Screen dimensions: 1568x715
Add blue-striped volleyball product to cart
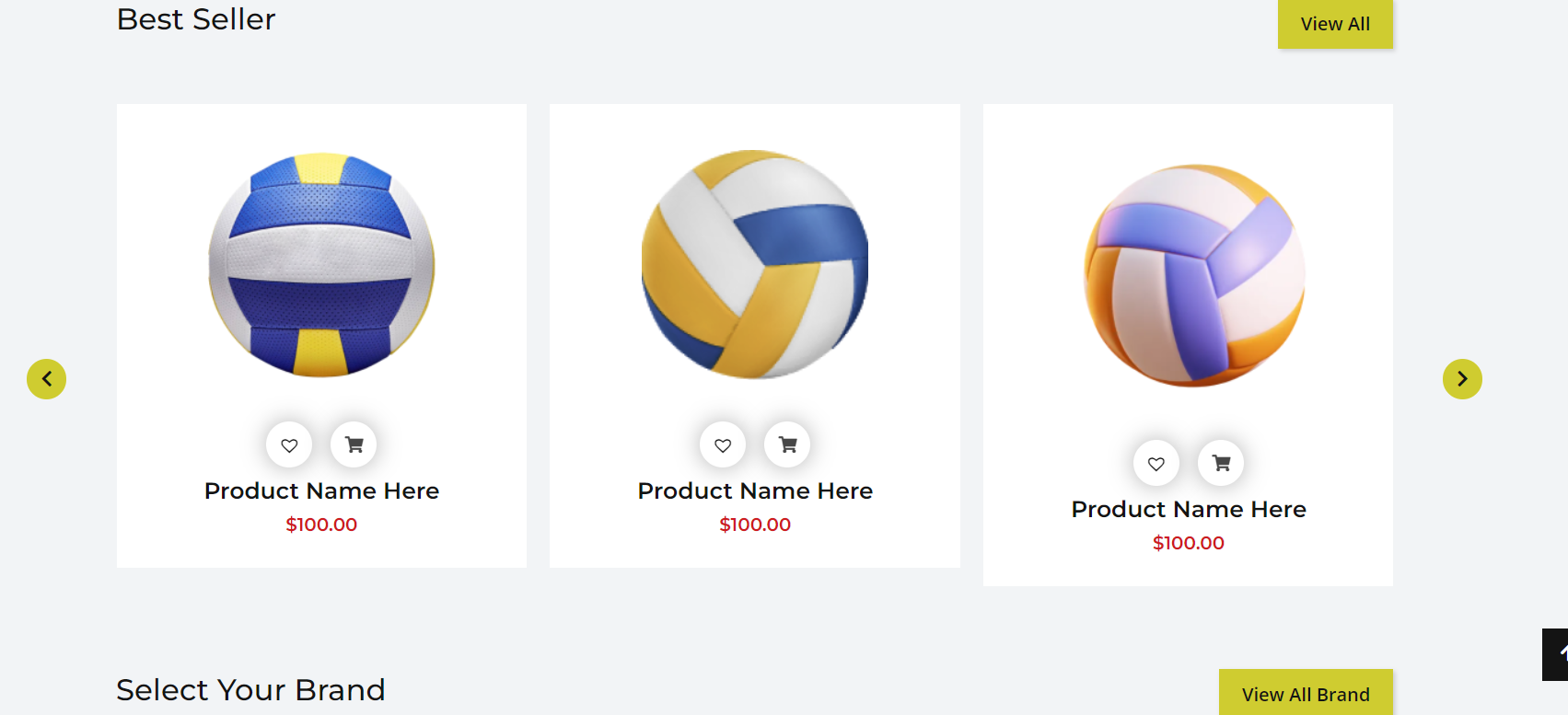click(354, 445)
